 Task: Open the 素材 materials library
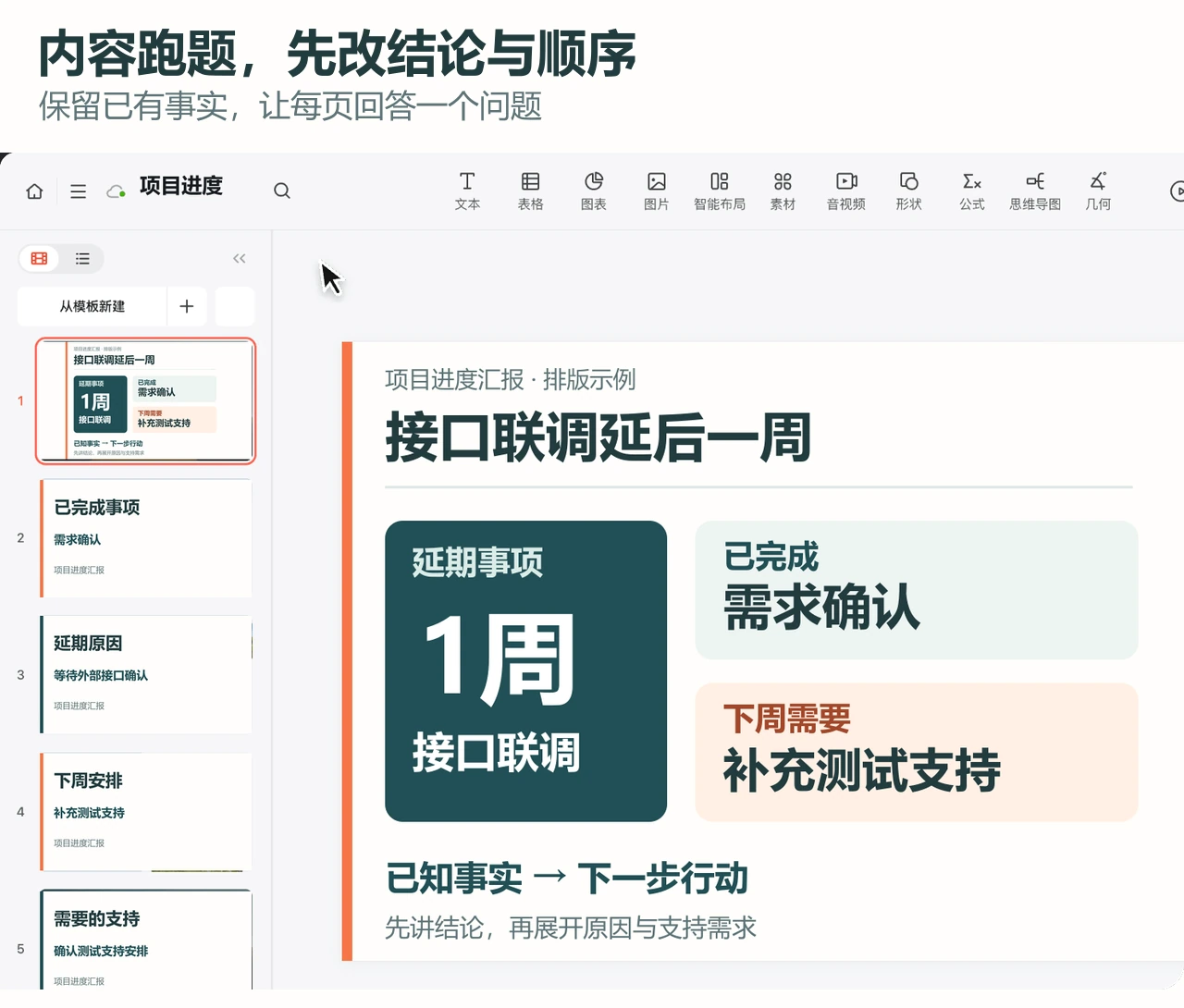783,191
